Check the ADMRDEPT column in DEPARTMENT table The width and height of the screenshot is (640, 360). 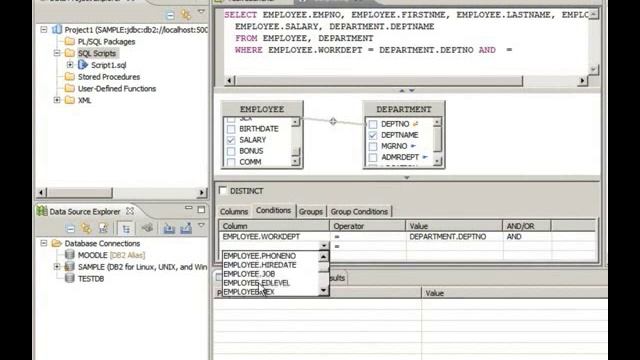(373, 157)
